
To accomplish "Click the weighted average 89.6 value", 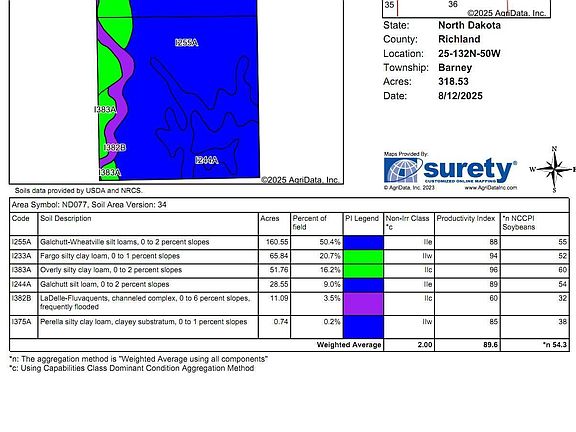I will (x=490, y=345).
